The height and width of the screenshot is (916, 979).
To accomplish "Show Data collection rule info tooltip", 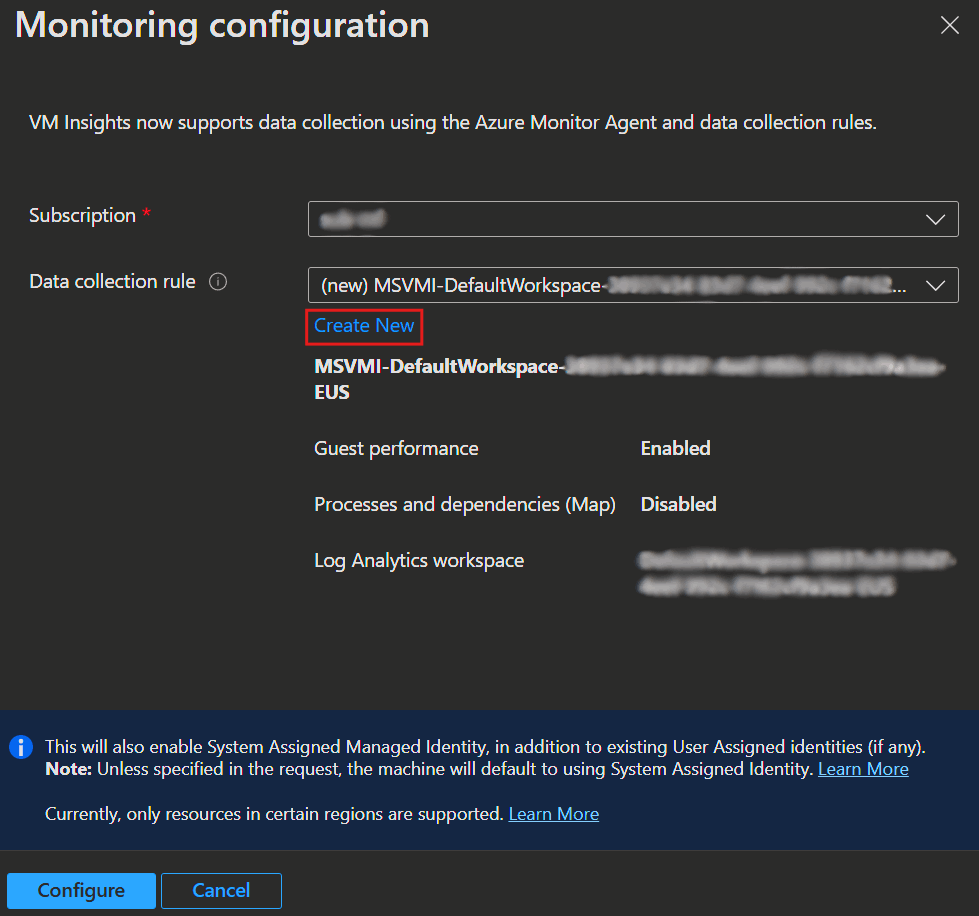I will pyautogui.click(x=218, y=282).
